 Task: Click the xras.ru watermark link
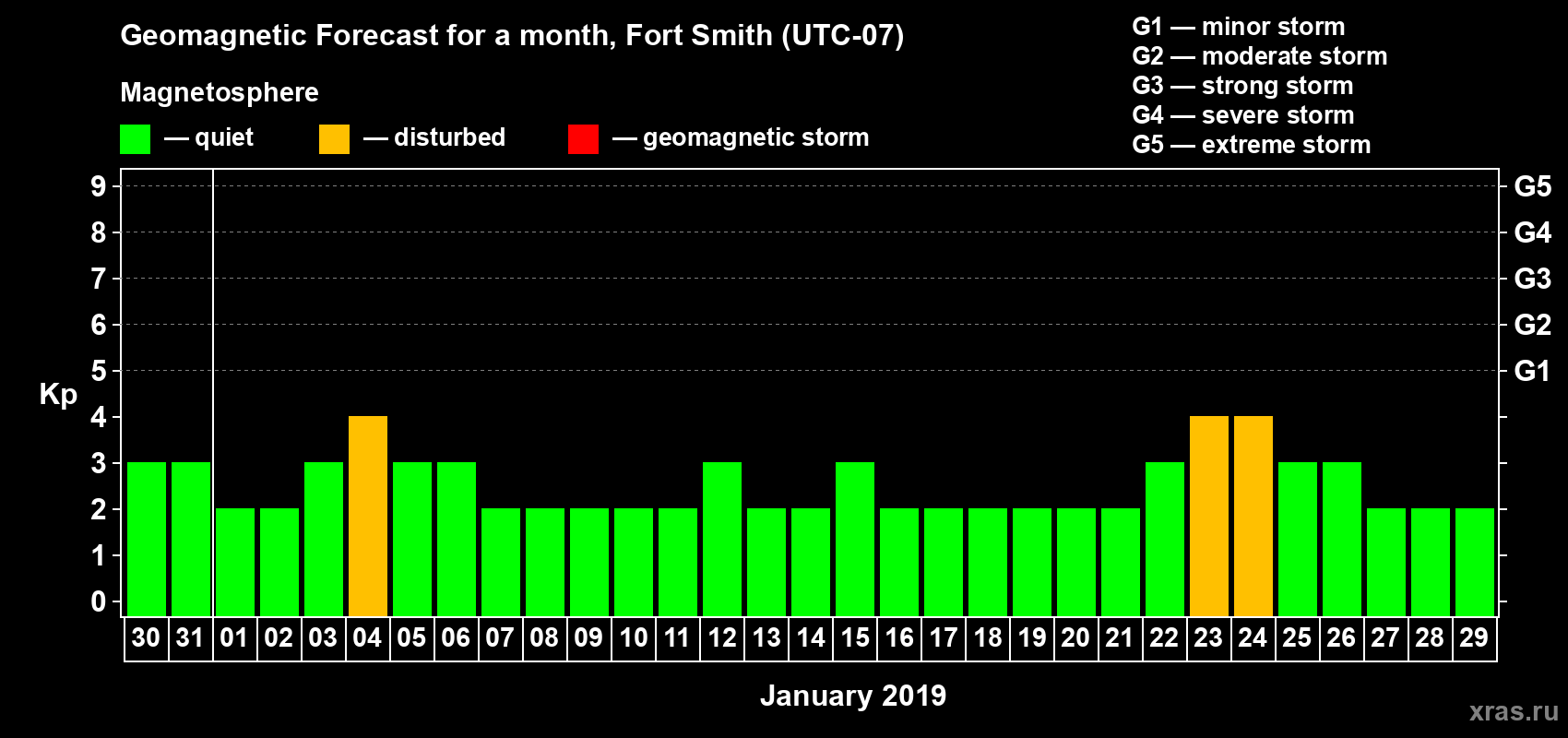(1513, 711)
